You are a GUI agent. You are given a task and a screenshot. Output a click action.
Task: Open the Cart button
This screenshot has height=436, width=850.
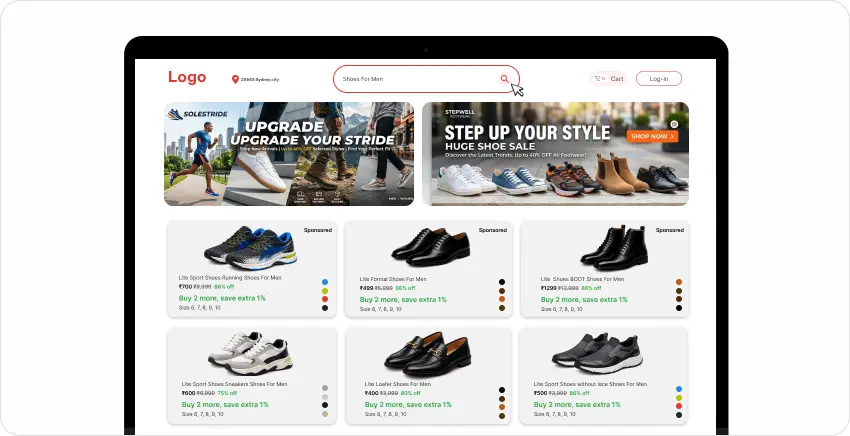click(x=609, y=79)
